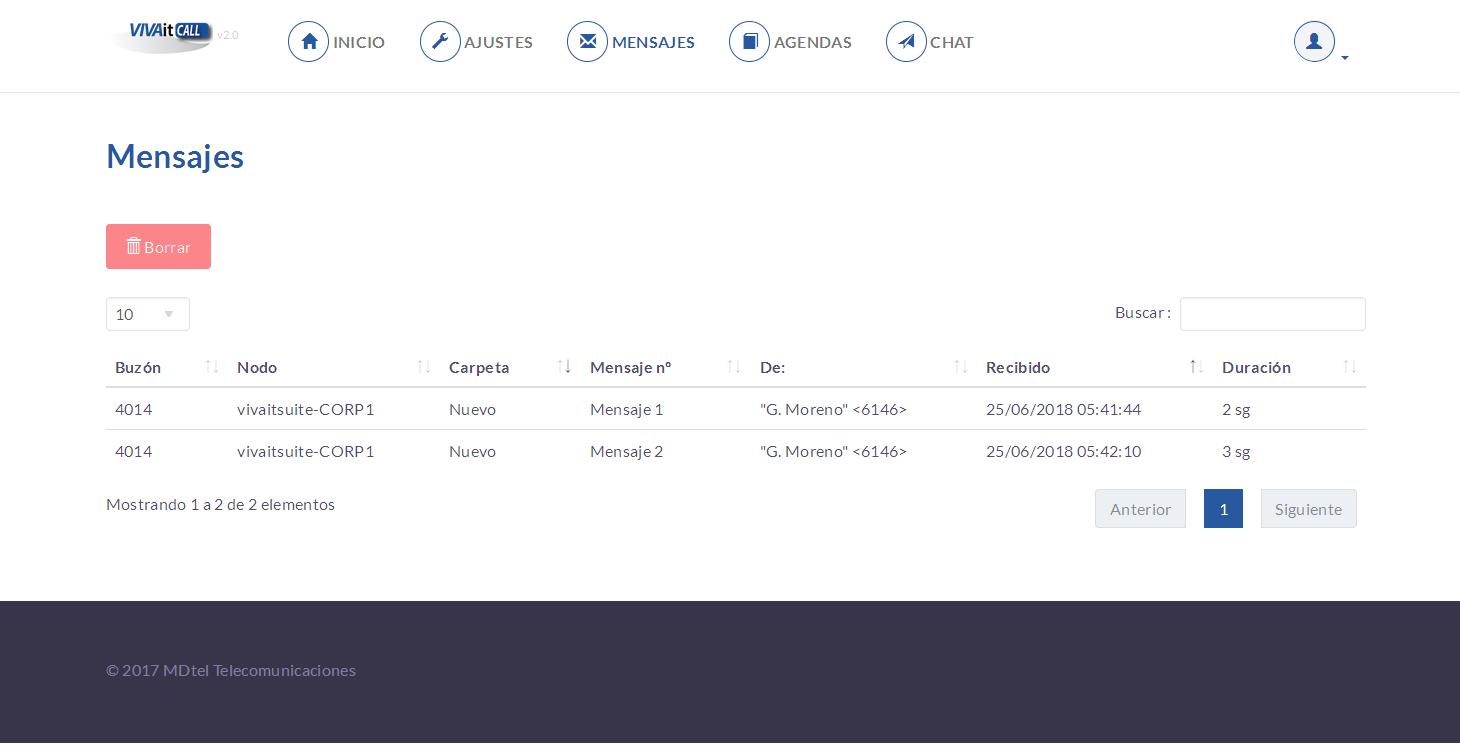Click the Inicio home icon
Image resolution: width=1460 pixels, height=755 pixels.
click(x=309, y=42)
